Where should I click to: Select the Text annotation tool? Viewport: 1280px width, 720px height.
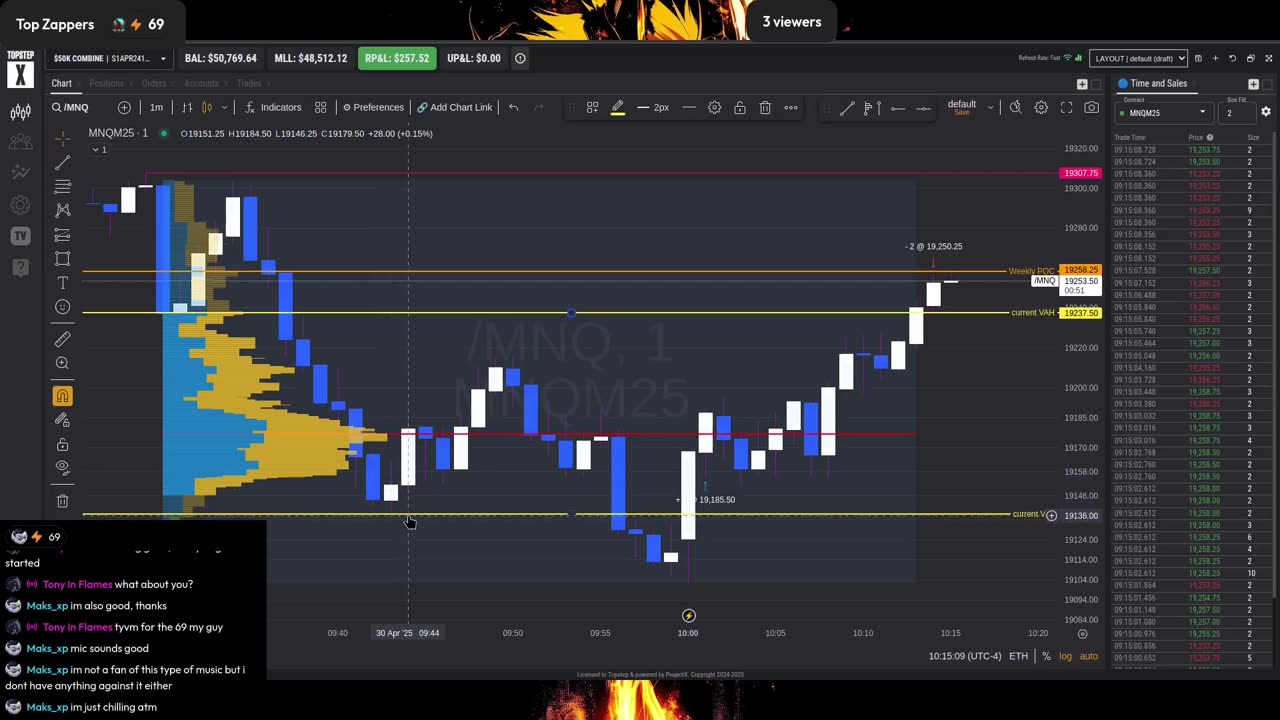62,283
